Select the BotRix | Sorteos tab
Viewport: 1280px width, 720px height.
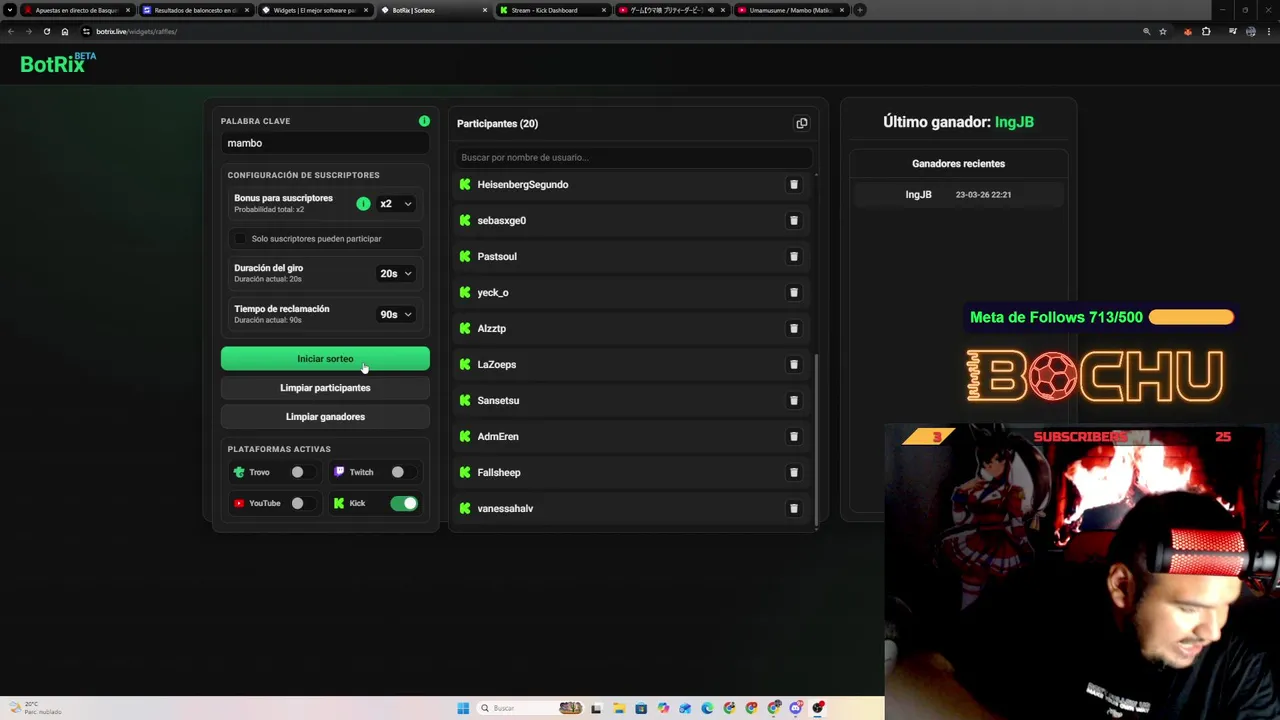434,10
